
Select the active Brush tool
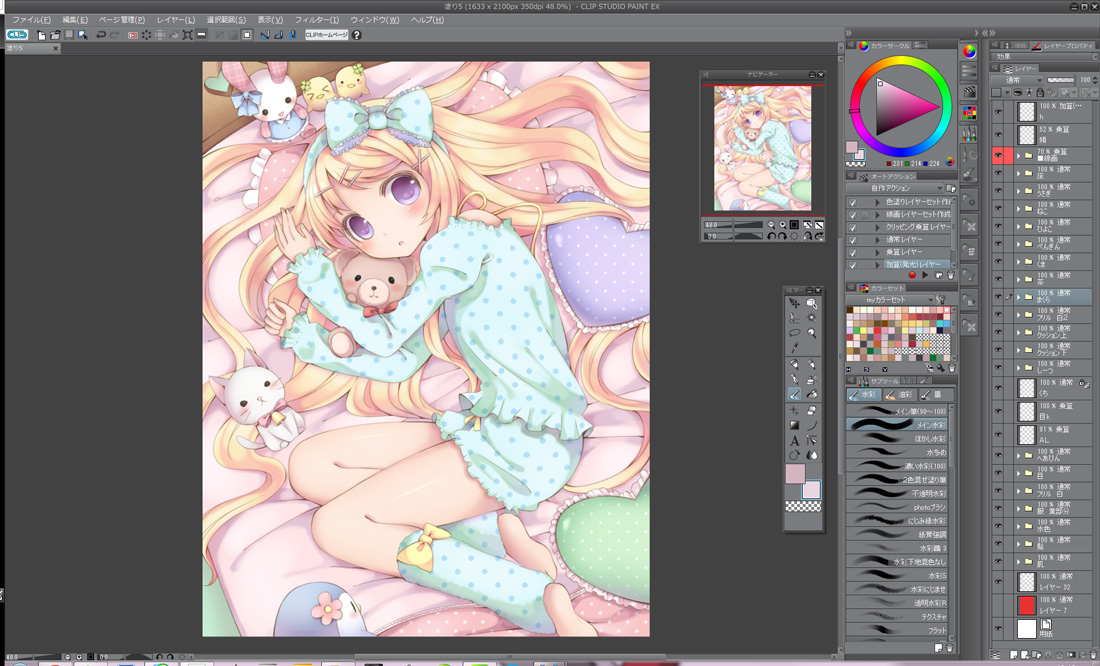[x=794, y=394]
